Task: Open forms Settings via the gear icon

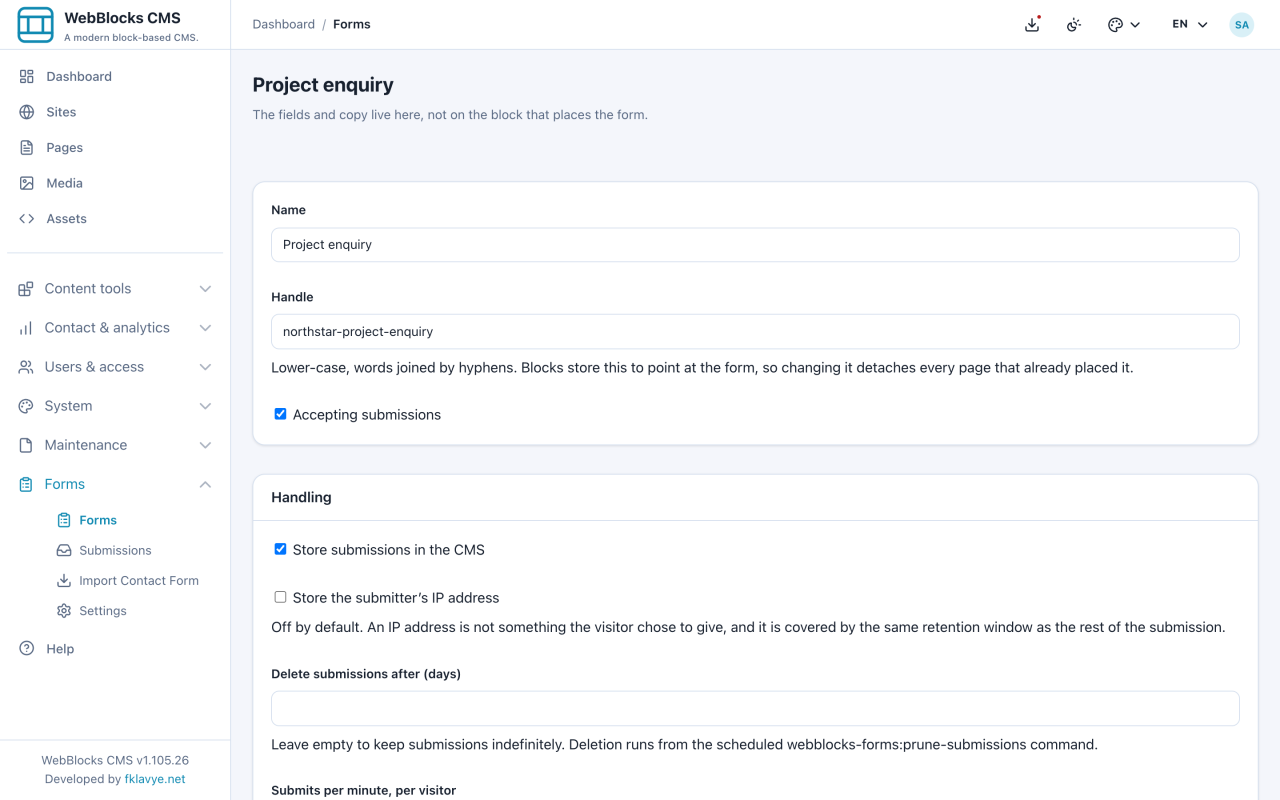Action: (x=64, y=611)
